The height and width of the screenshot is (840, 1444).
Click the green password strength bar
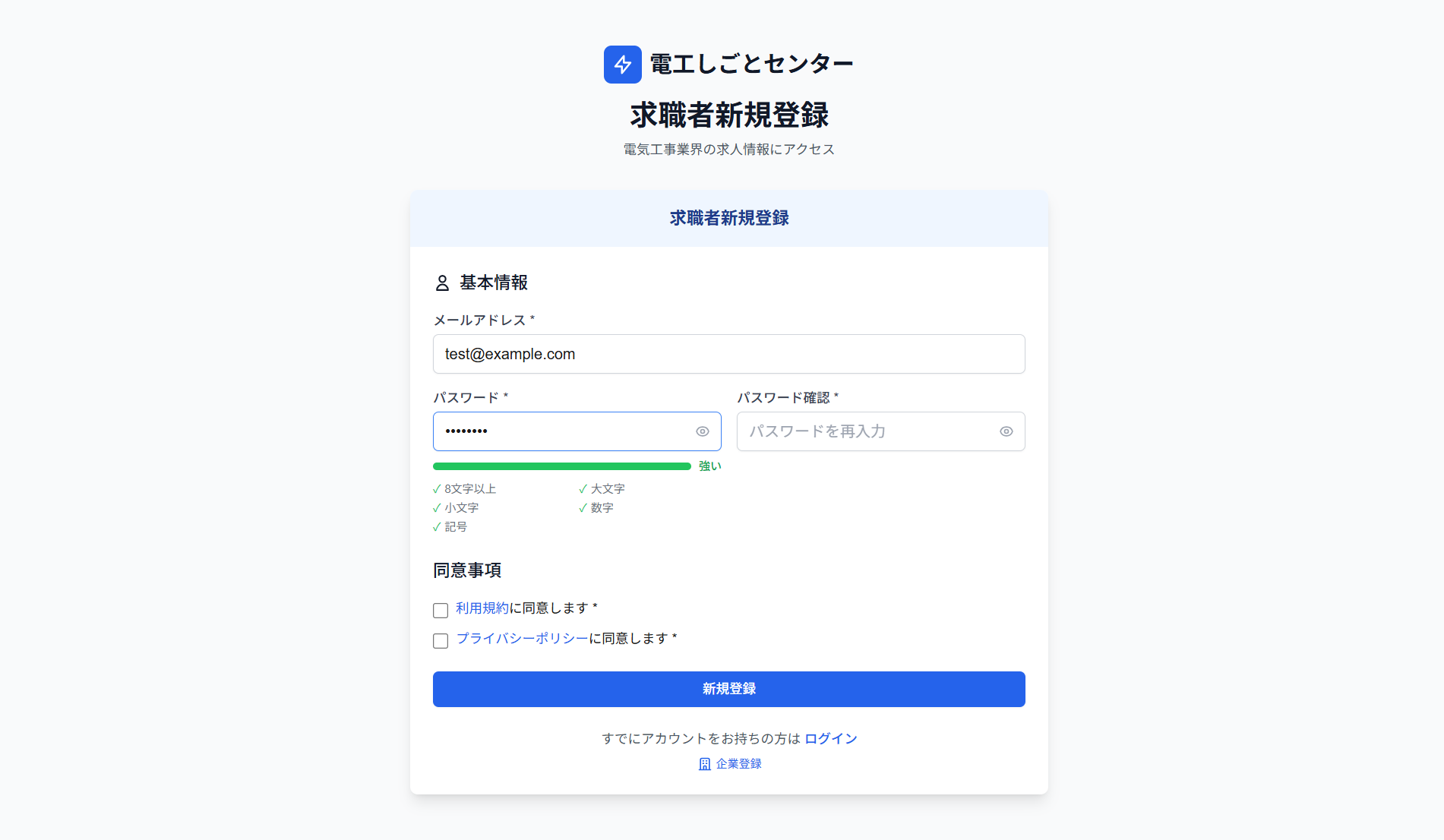tap(562, 466)
